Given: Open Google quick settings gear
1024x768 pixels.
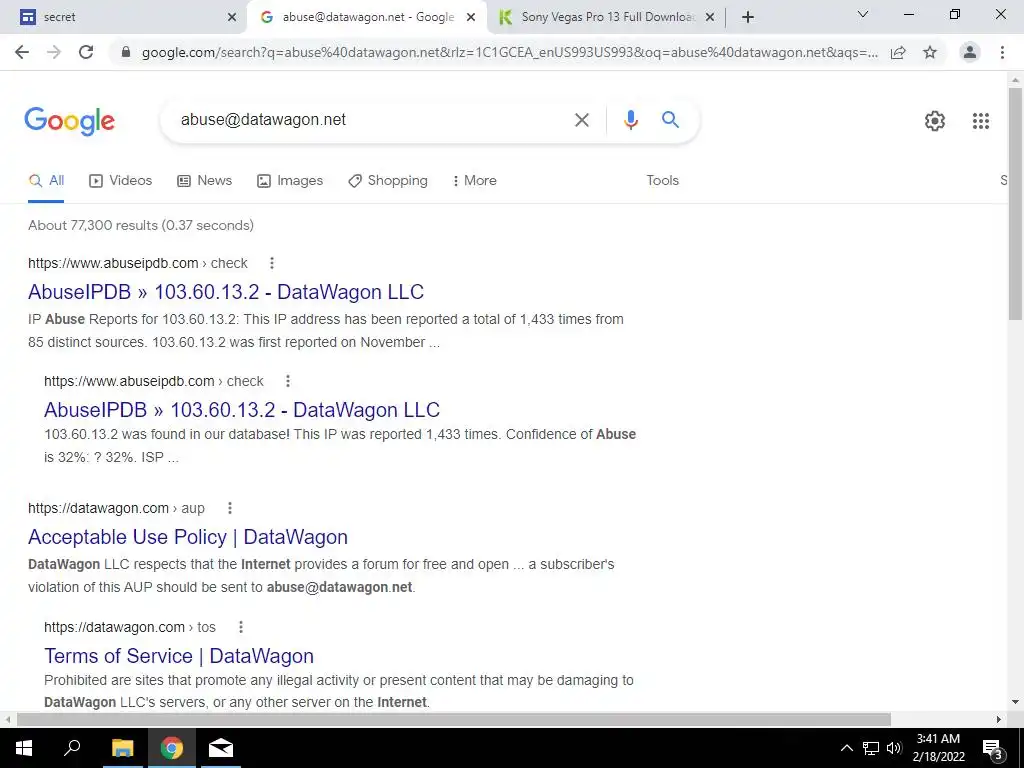Looking at the screenshot, I should tap(935, 121).
